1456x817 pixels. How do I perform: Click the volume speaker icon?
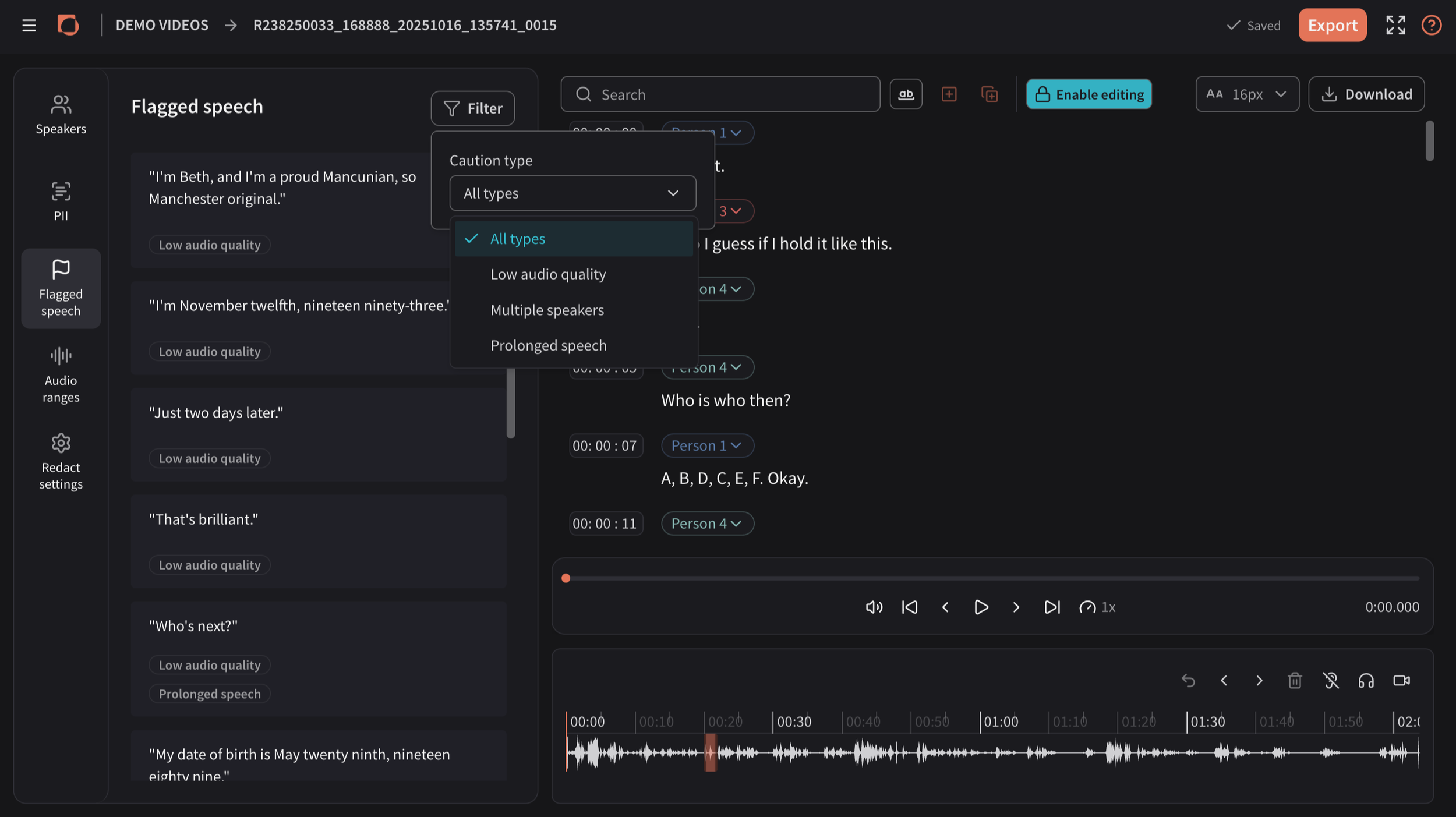pyautogui.click(x=874, y=607)
